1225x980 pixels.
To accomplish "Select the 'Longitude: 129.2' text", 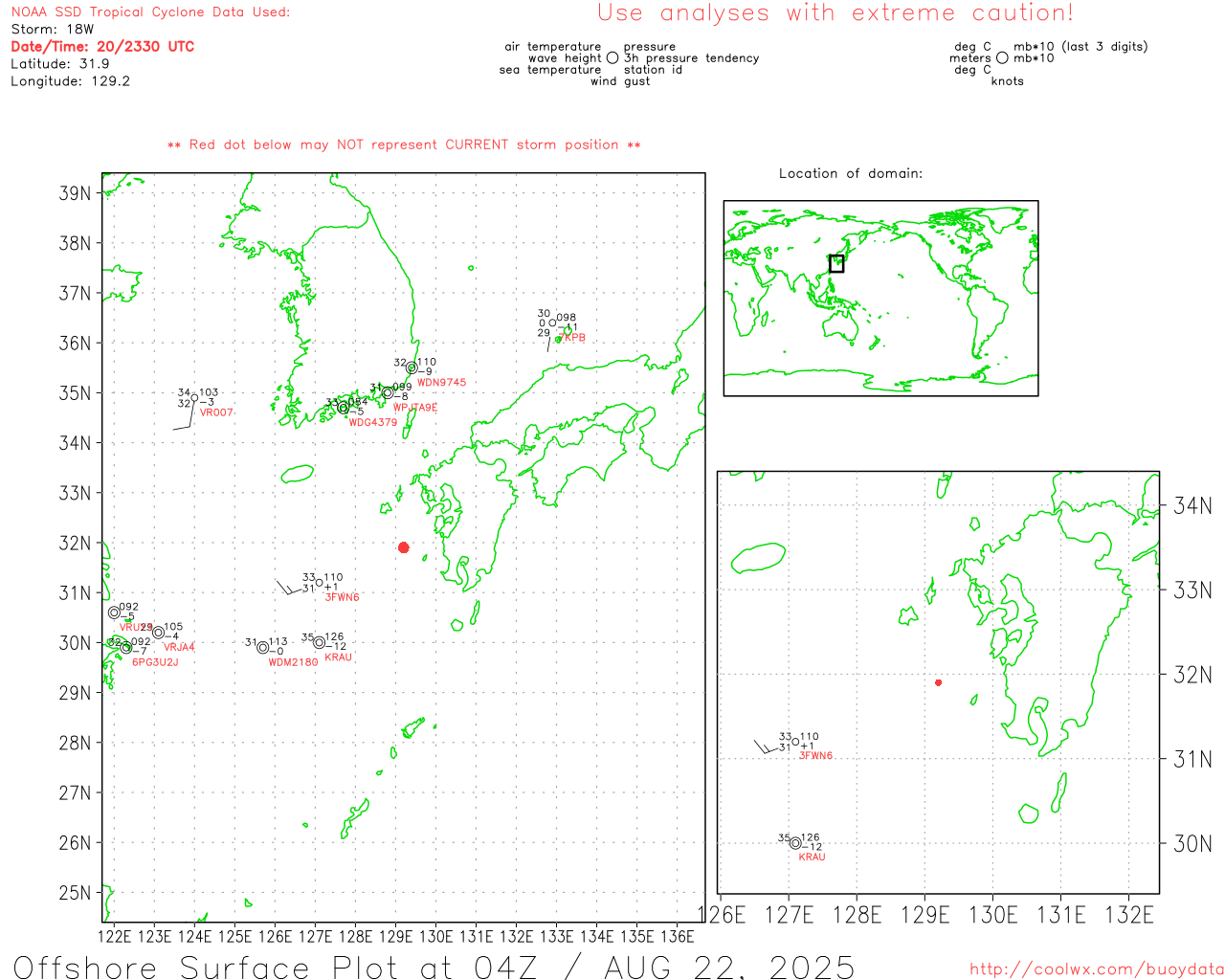I will (x=70, y=80).
